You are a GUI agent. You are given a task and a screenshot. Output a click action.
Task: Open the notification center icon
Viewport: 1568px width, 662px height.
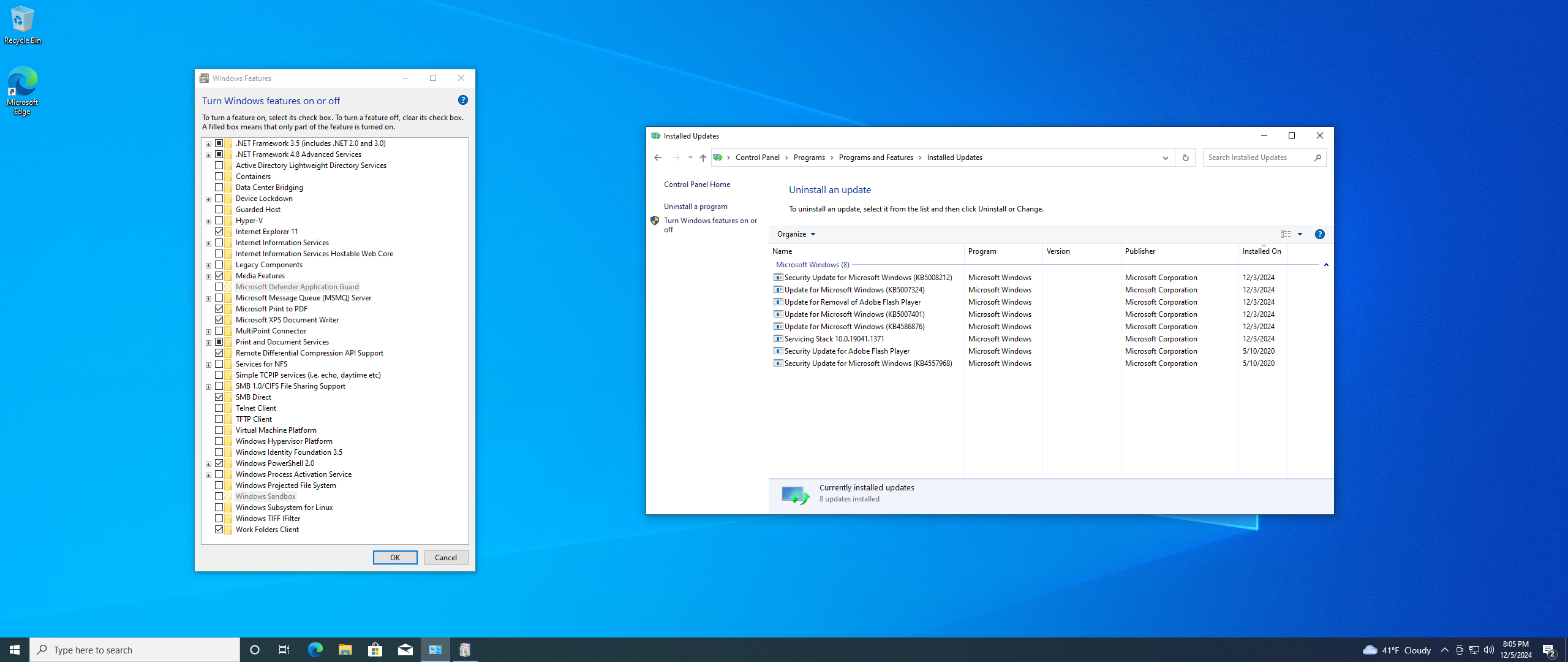1549,650
